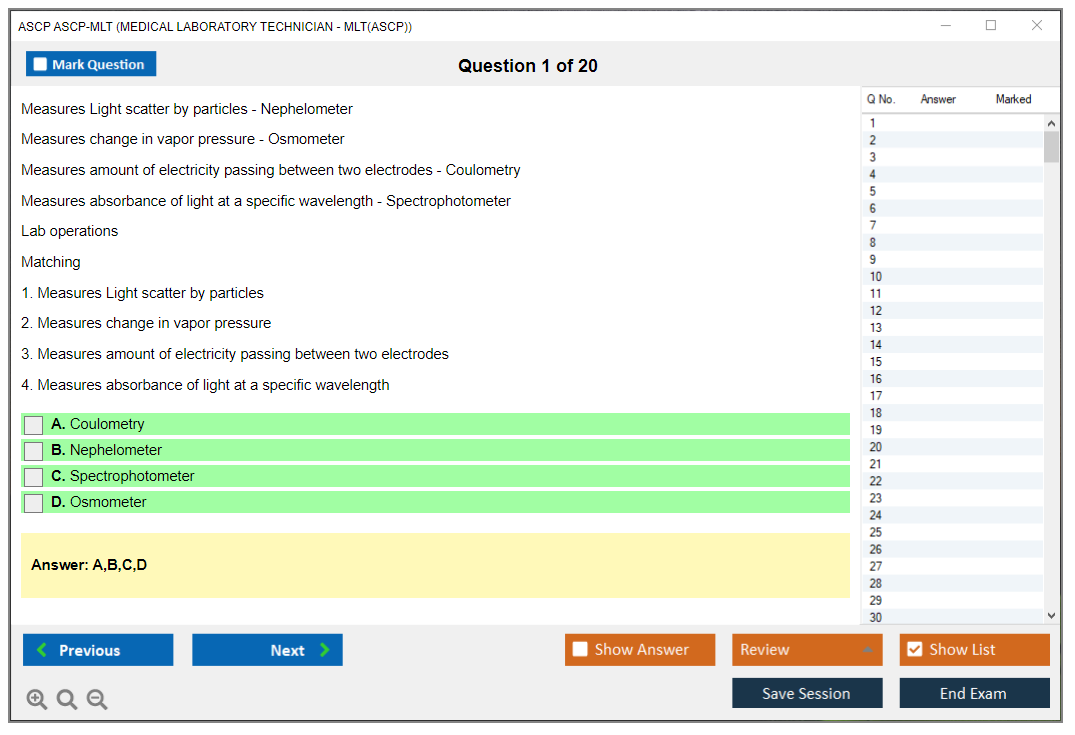Screen dimensions: 1075x735
Task: Tick the checkbox for B. Nephelometer
Action: click(33, 451)
